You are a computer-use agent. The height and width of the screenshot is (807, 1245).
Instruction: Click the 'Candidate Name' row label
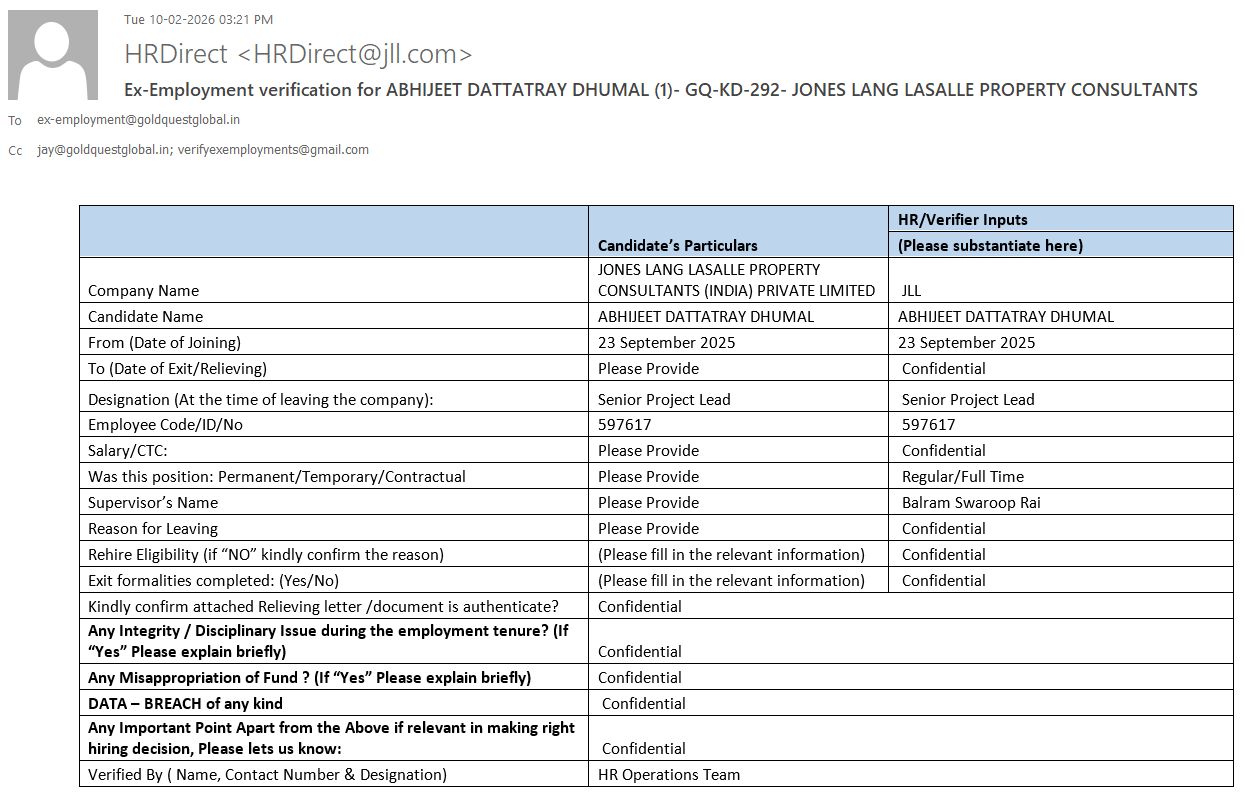point(145,317)
